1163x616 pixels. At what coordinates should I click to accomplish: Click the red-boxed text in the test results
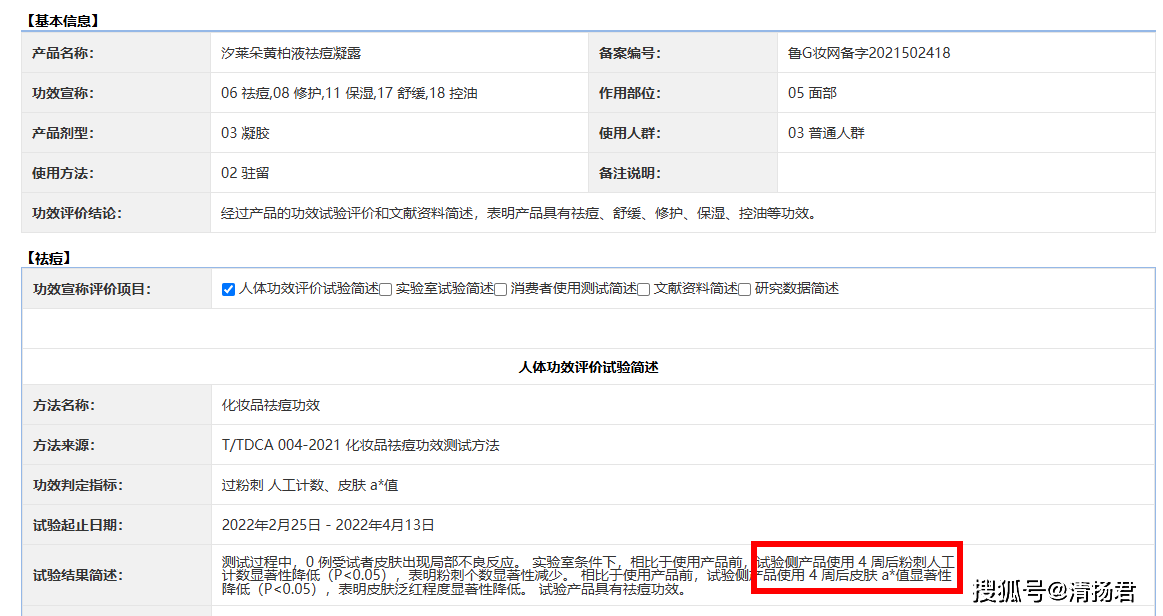tap(855, 568)
